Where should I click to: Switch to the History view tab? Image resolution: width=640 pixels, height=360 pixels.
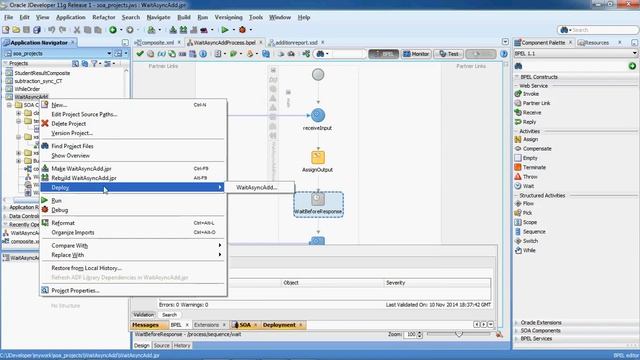pos(182,346)
